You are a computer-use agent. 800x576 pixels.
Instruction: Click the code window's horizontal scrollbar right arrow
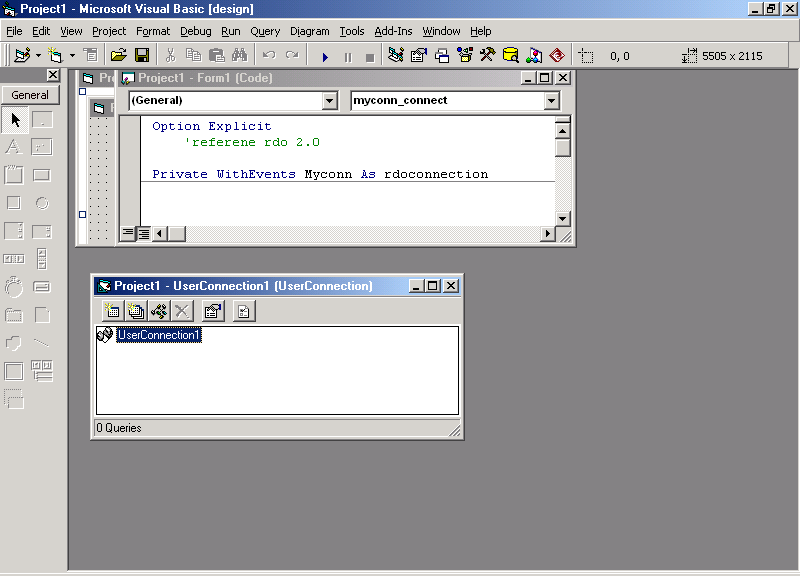(x=547, y=233)
